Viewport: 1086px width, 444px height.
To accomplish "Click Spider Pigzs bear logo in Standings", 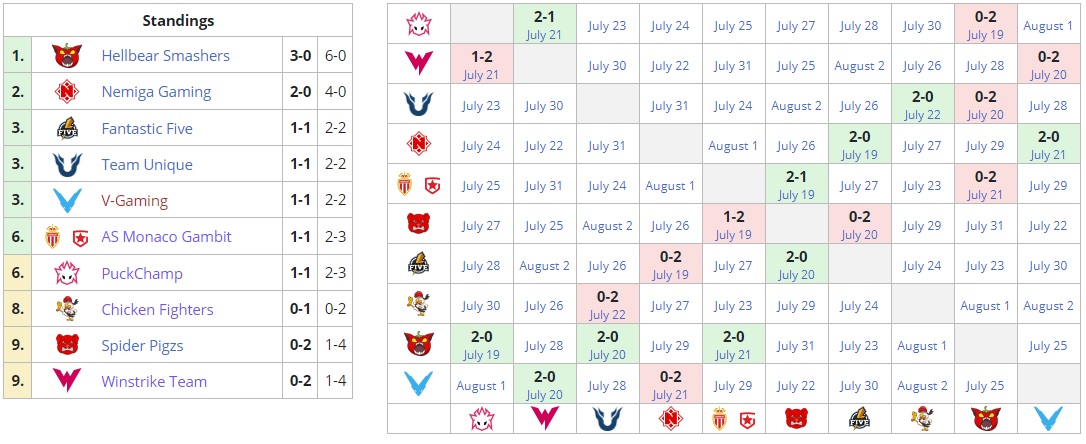I will point(69,346).
